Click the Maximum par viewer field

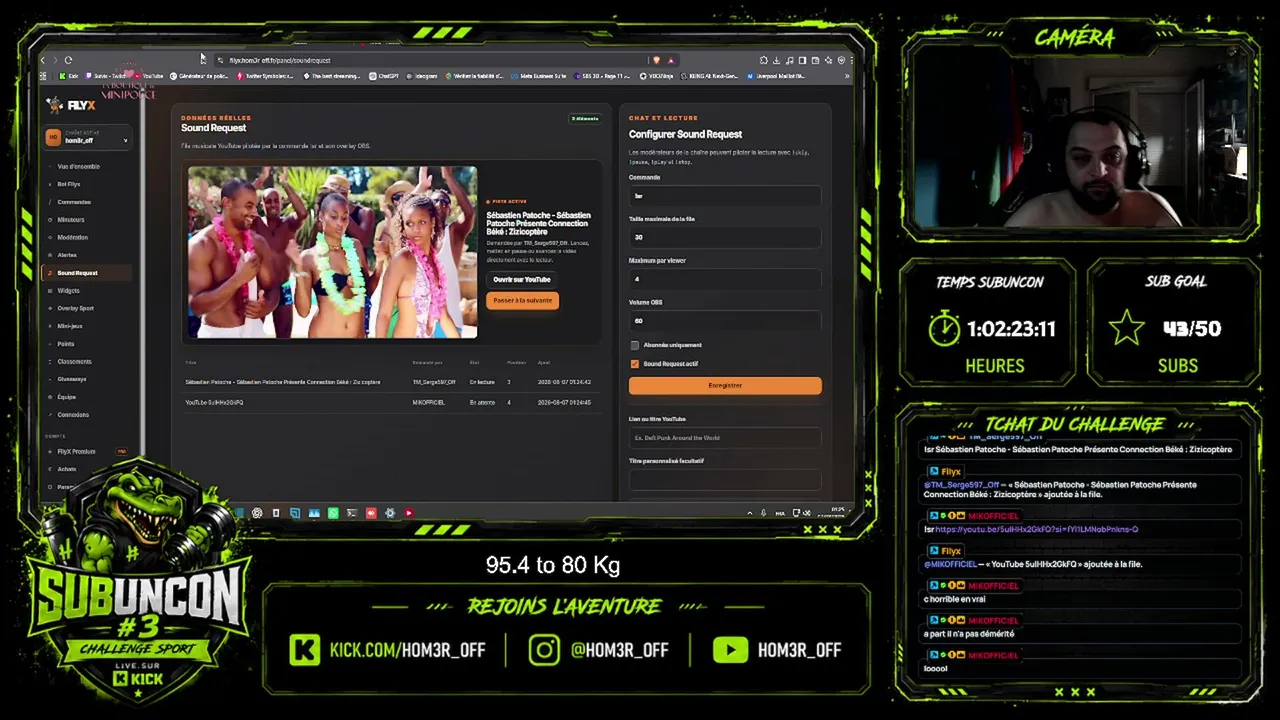(725, 279)
